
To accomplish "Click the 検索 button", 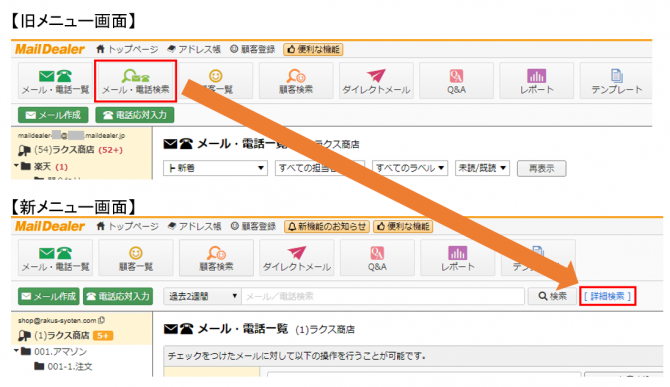I will pos(552,296).
